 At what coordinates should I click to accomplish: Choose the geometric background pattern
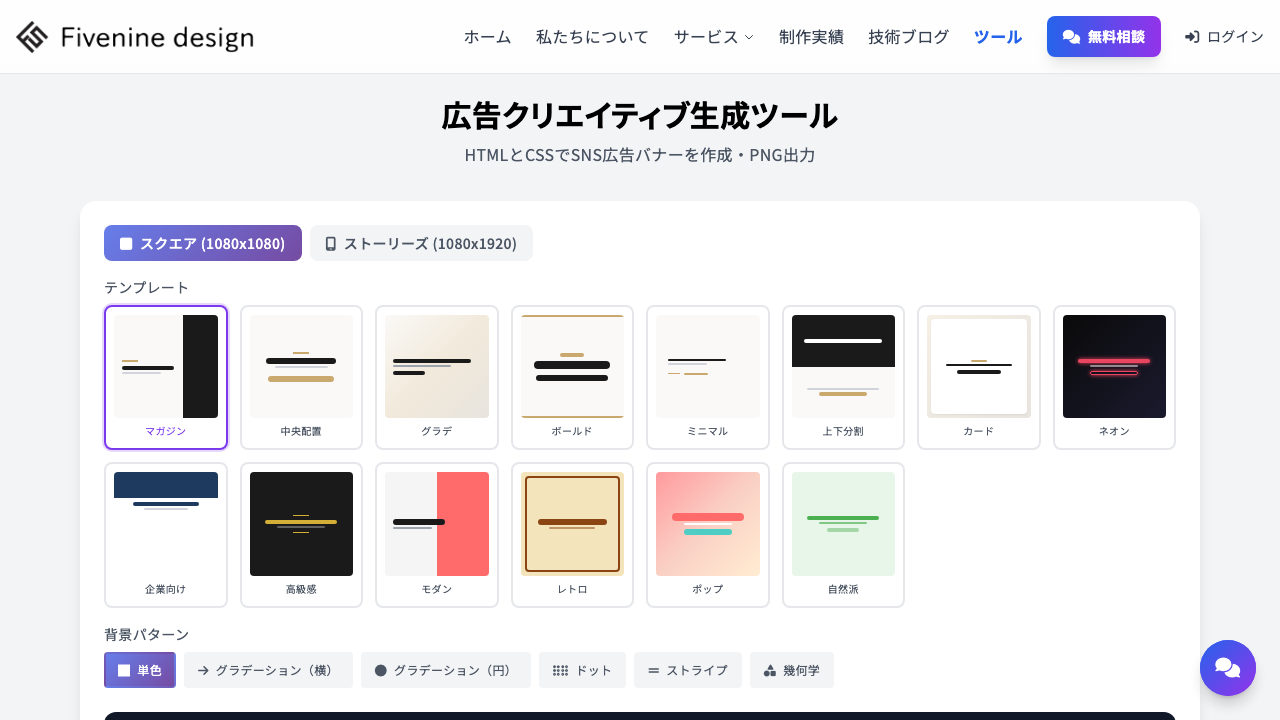791,670
